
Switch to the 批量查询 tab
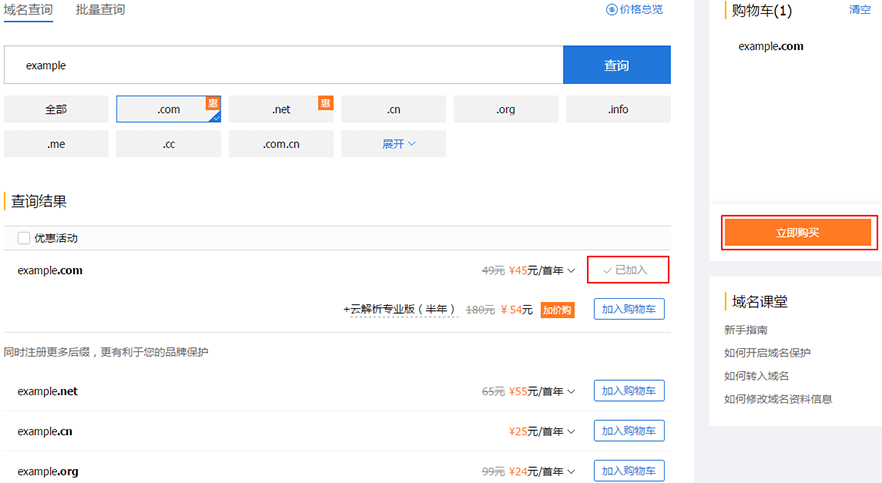point(100,10)
